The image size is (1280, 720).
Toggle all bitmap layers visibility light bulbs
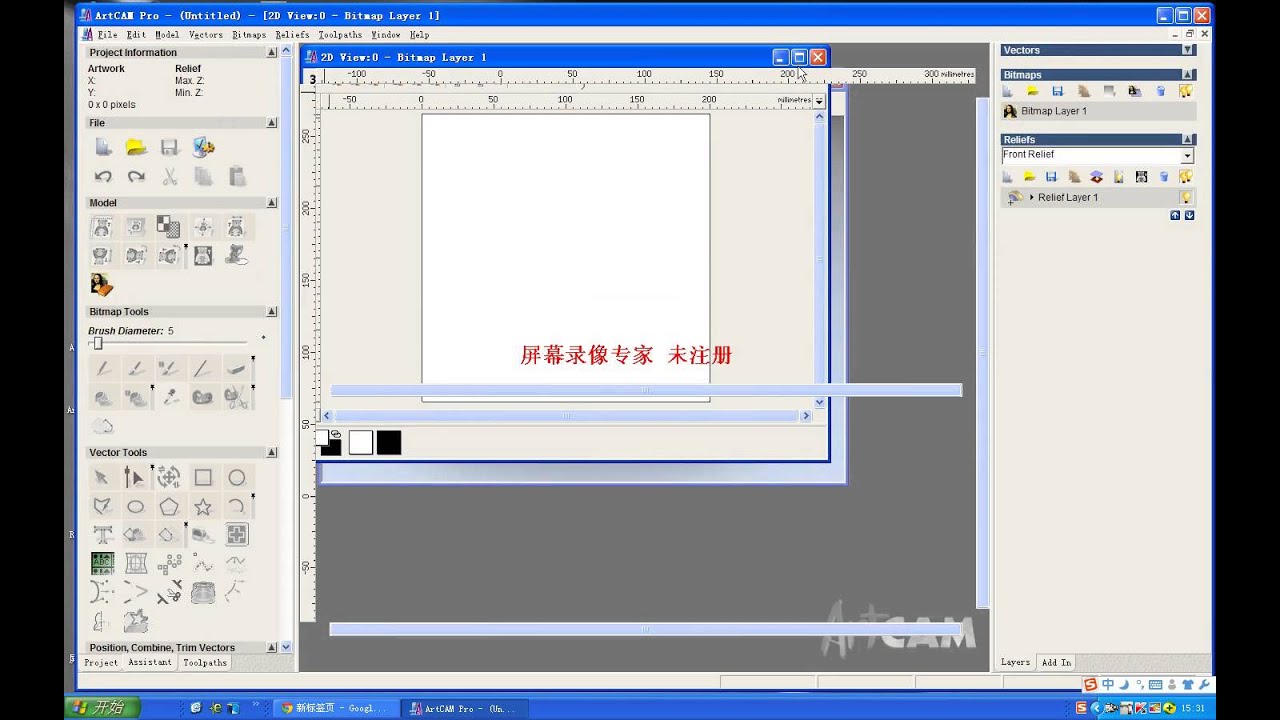1186,91
